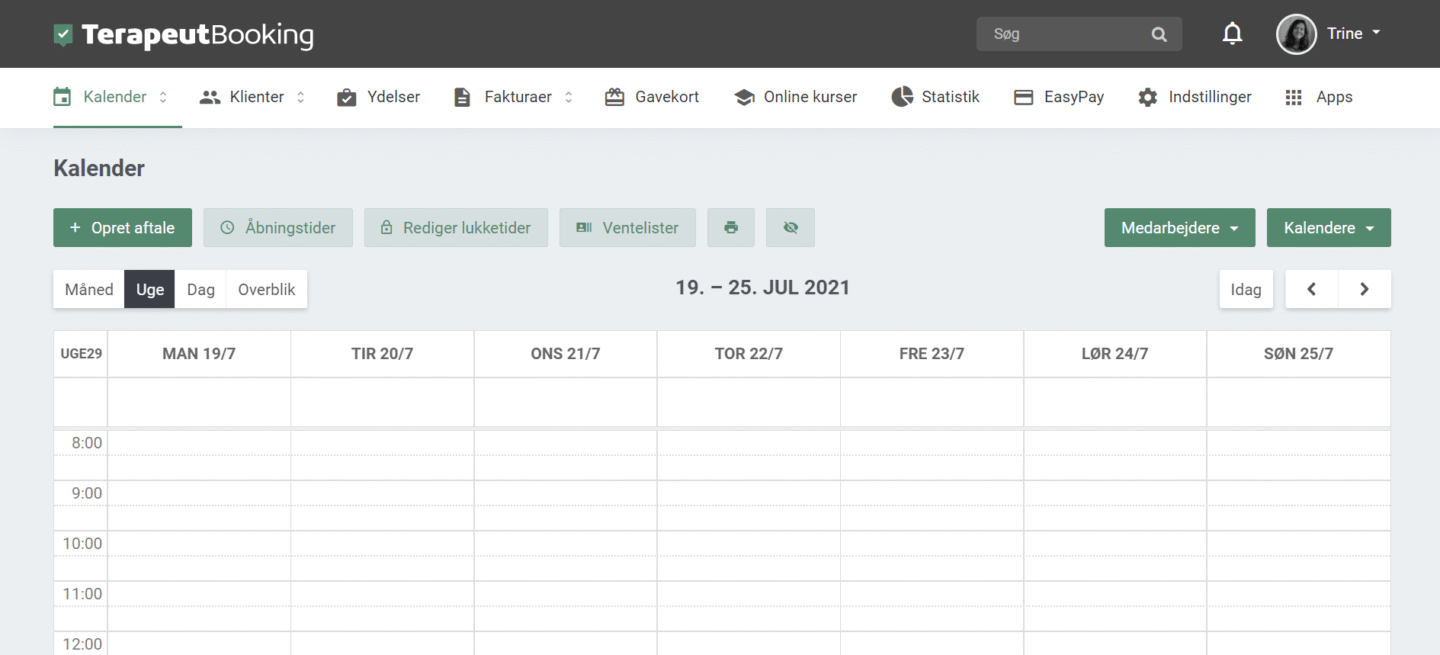The width and height of the screenshot is (1440, 655).
Task: Select the Dag view toggle
Action: click(x=201, y=289)
